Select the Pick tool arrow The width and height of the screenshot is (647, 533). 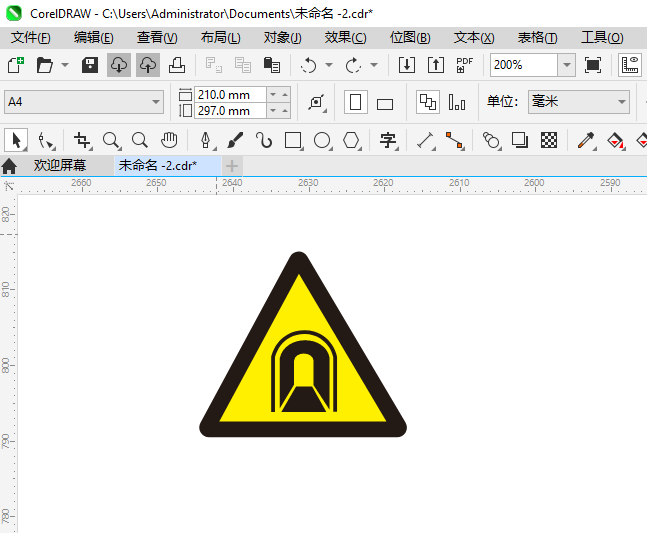click(x=16, y=140)
